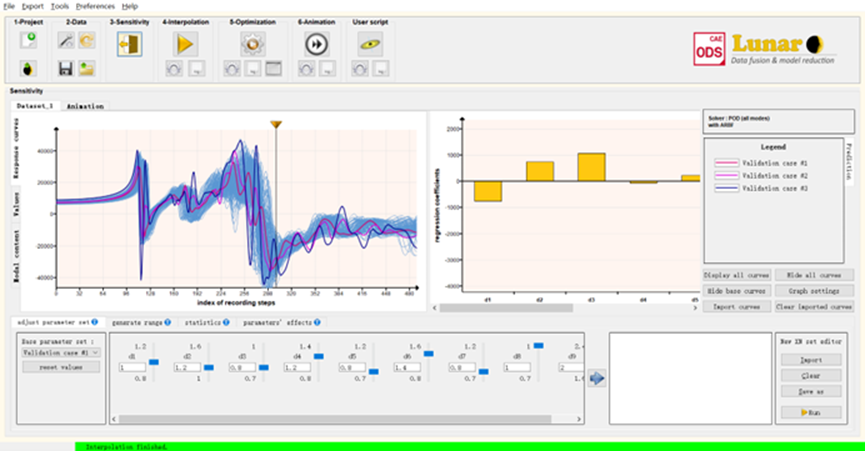Click the orange refresh icon in 2-Data
The height and width of the screenshot is (451, 865).
click(87, 40)
